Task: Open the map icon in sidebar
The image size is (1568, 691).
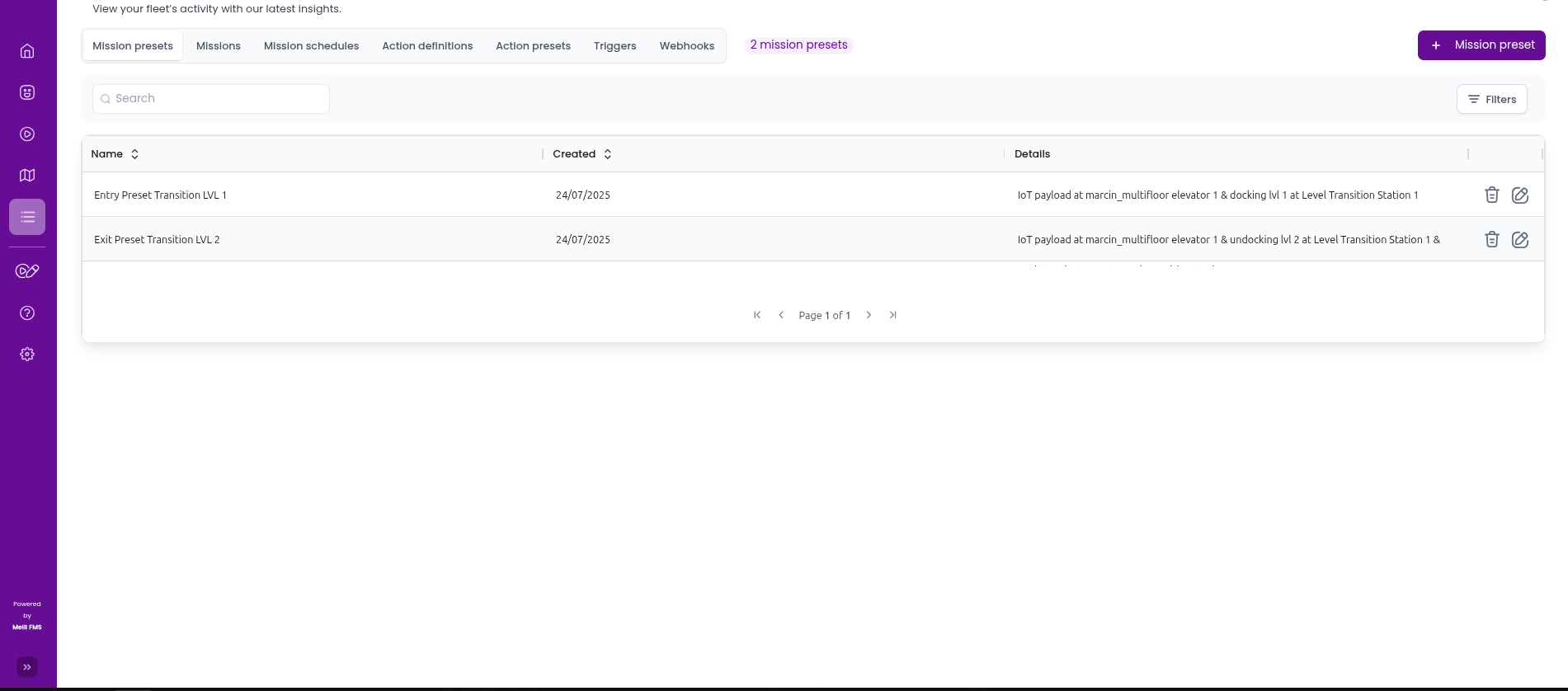Action: (x=27, y=175)
